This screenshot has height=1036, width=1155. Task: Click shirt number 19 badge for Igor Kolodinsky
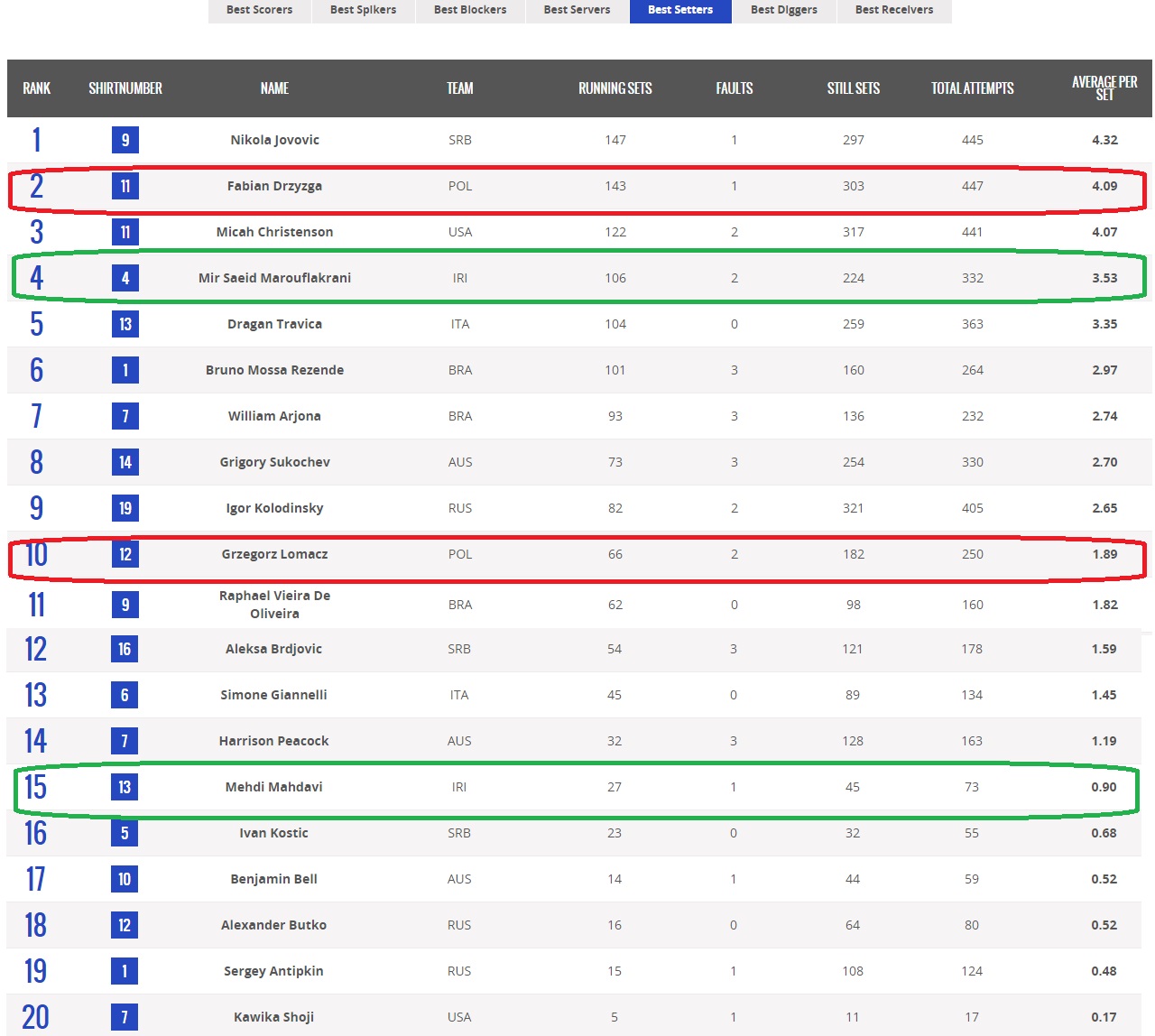coord(125,508)
